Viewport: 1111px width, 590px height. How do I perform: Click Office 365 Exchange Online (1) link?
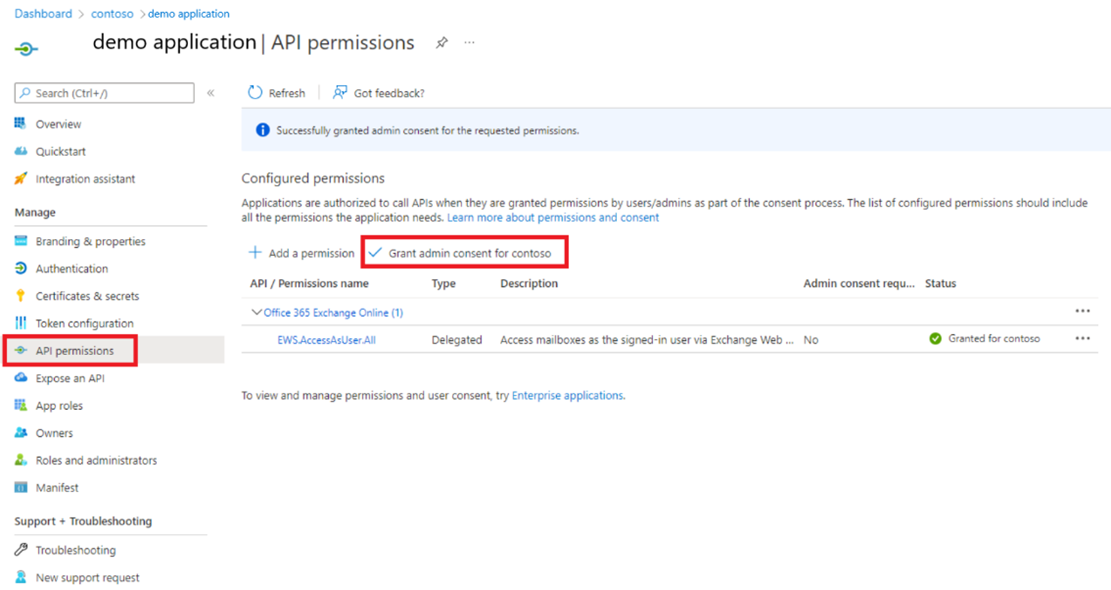[x=333, y=312]
